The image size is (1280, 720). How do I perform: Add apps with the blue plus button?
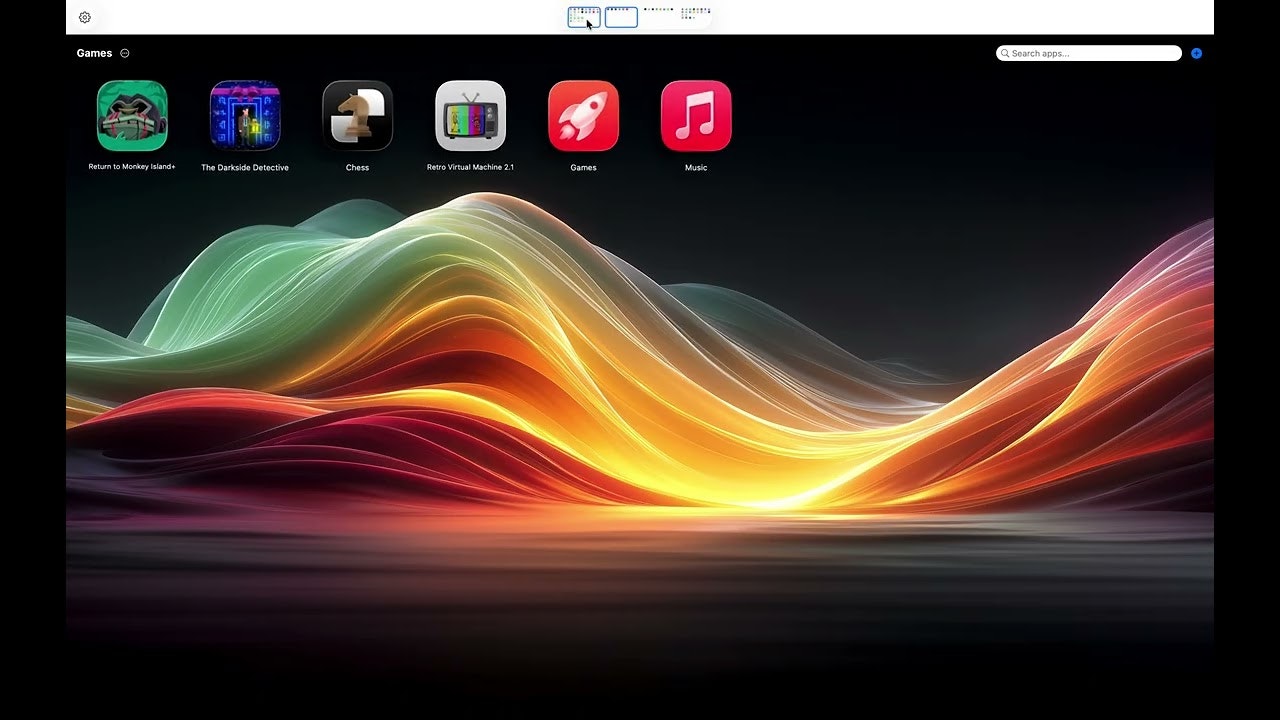[1196, 53]
